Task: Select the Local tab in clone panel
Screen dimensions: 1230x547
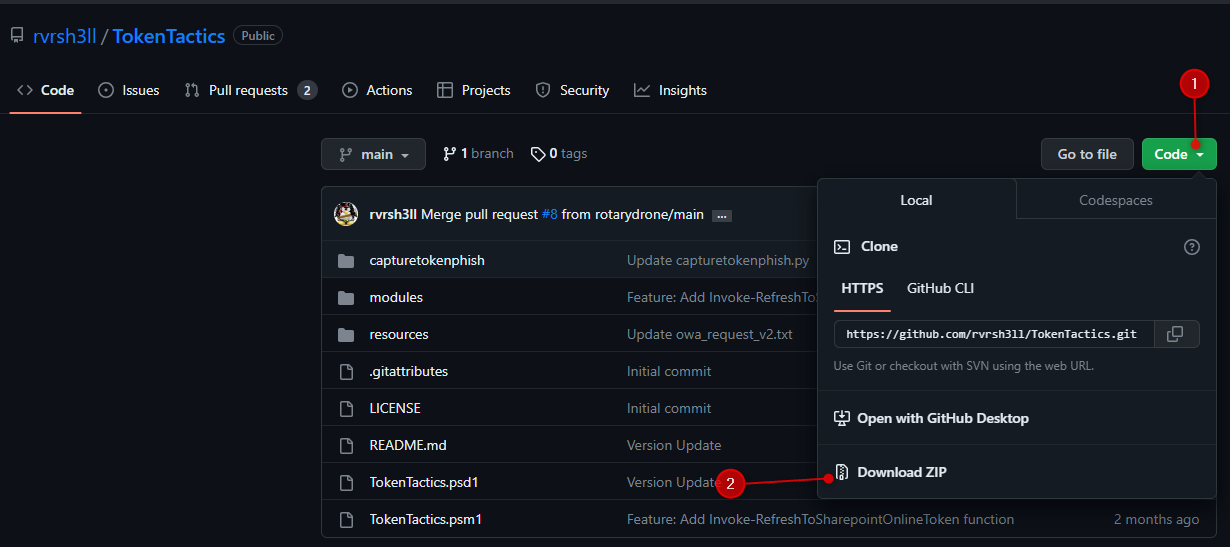Action: (x=916, y=200)
